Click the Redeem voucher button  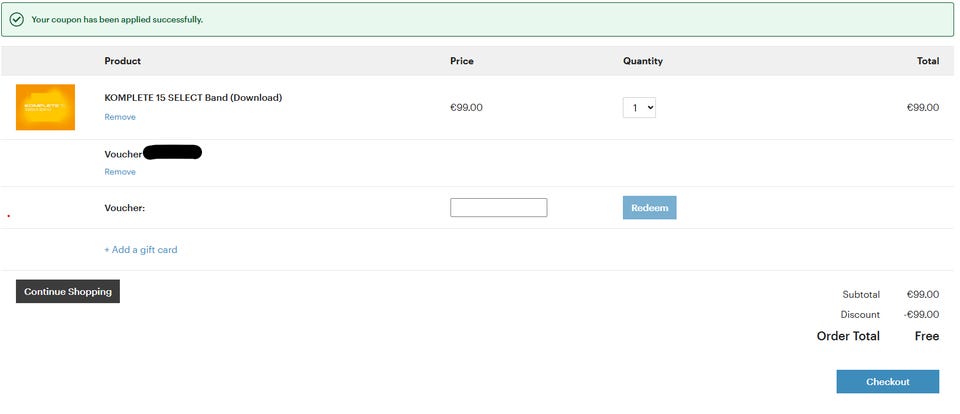coord(650,208)
